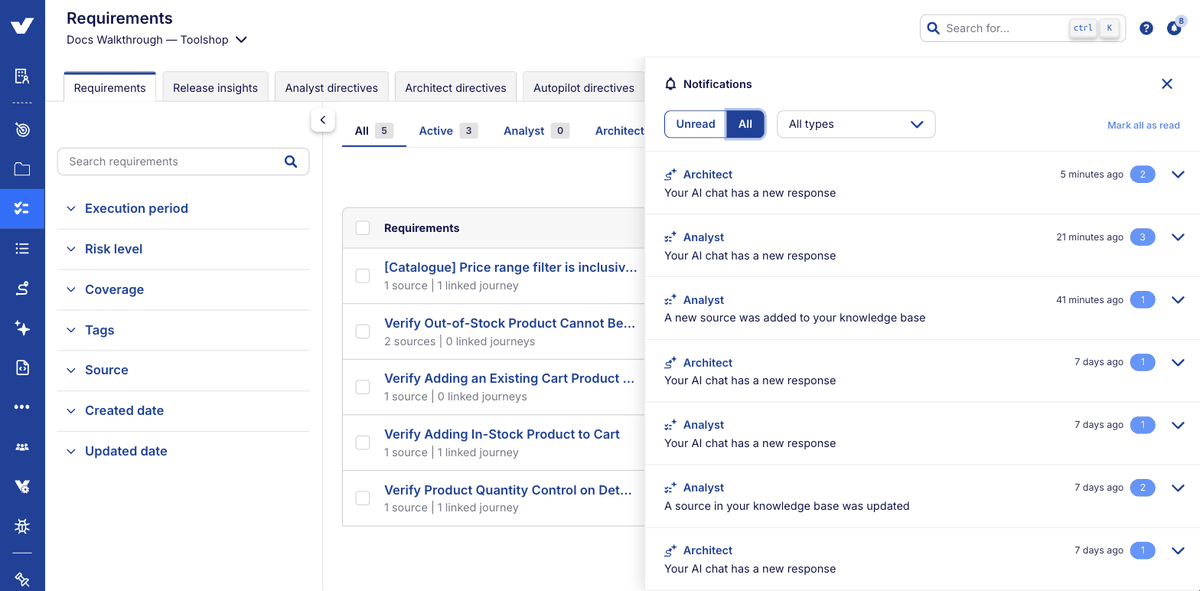The height and width of the screenshot is (591, 1200).
Task: Expand the 41 minutes ago Analyst notification
Action: 1177,300
